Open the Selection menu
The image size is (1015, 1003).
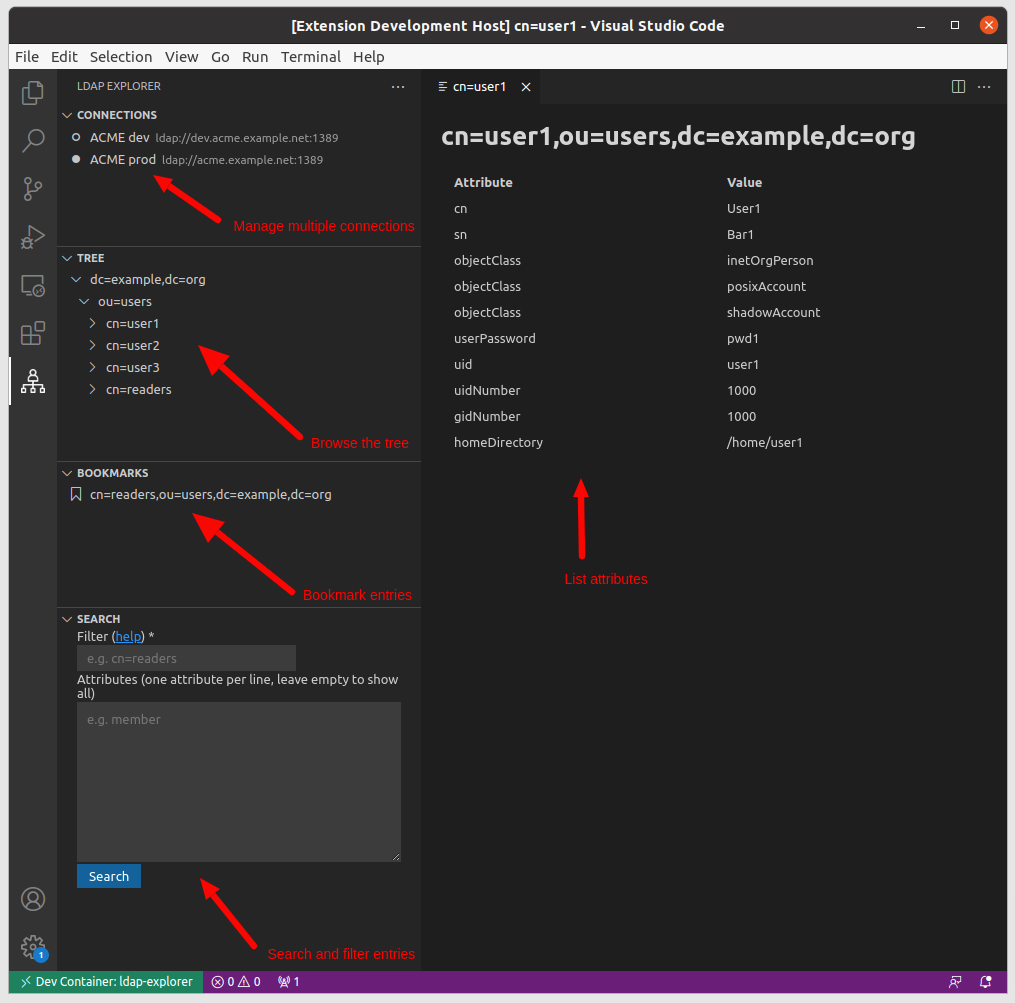click(121, 57)
